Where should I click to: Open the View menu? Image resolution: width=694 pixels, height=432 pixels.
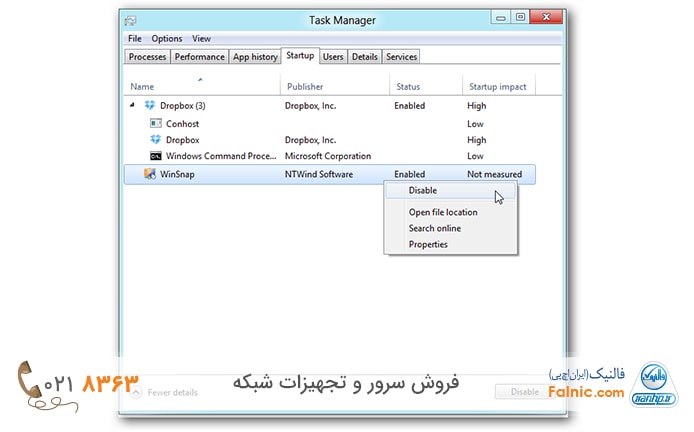tap(201, 39)
